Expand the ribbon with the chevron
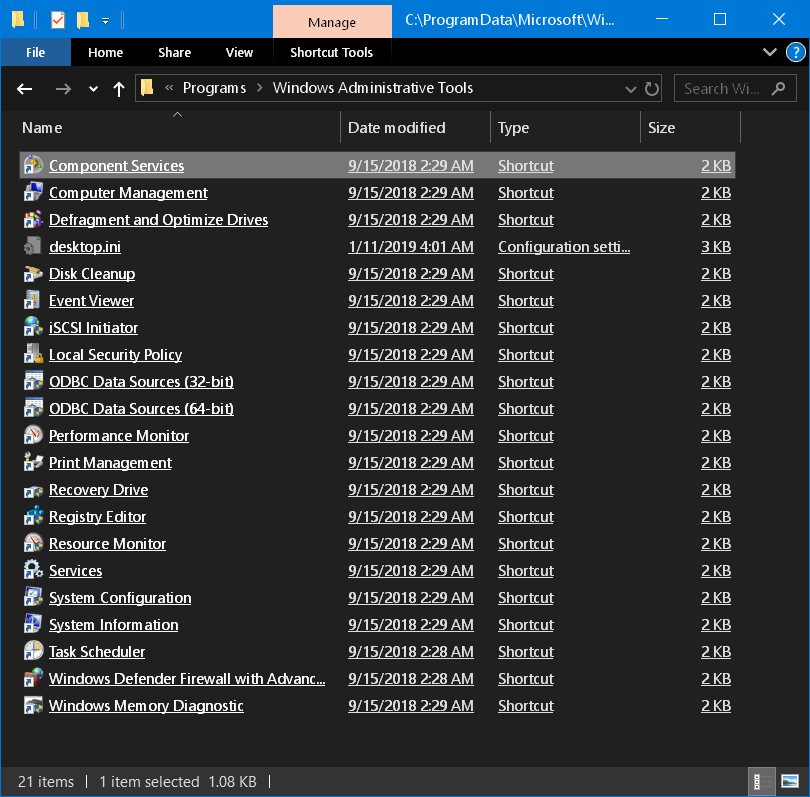The image size is (810, 797). coord(770,52)
